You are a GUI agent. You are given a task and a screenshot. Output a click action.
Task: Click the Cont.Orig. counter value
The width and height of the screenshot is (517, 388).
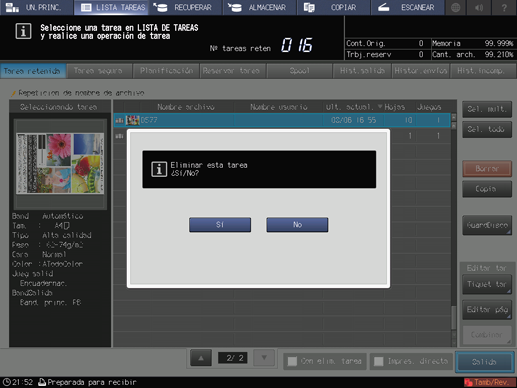[421, 43]
